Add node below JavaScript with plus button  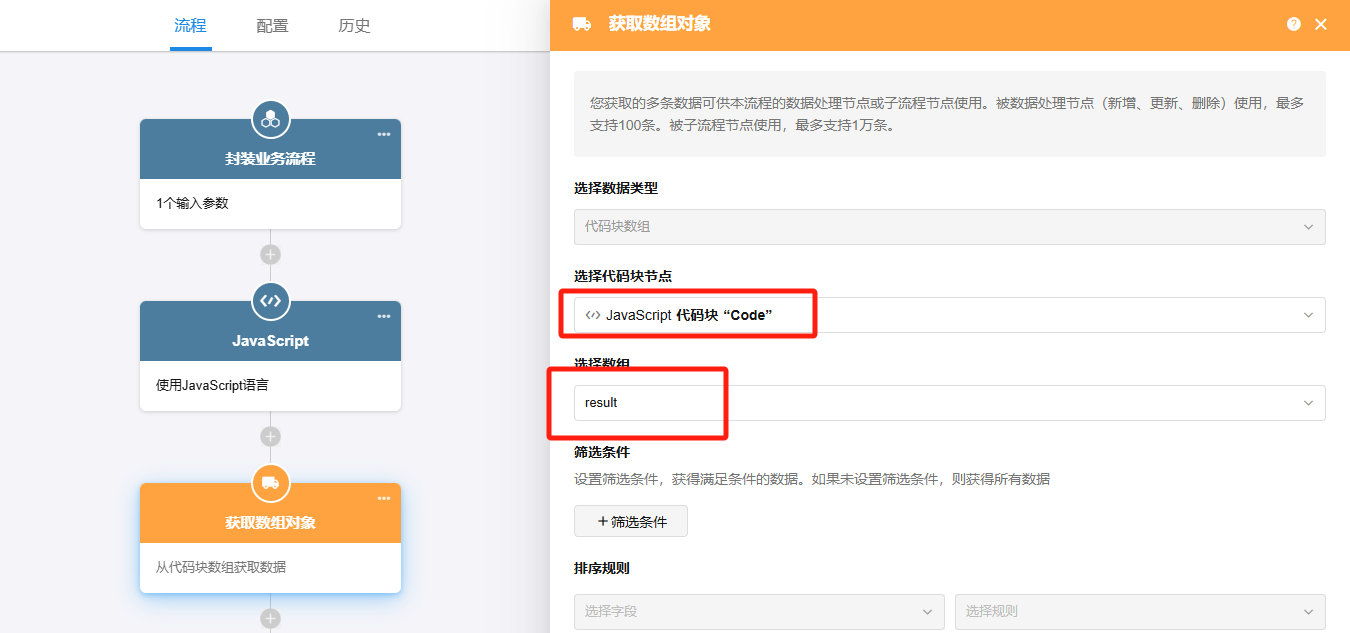270,437
